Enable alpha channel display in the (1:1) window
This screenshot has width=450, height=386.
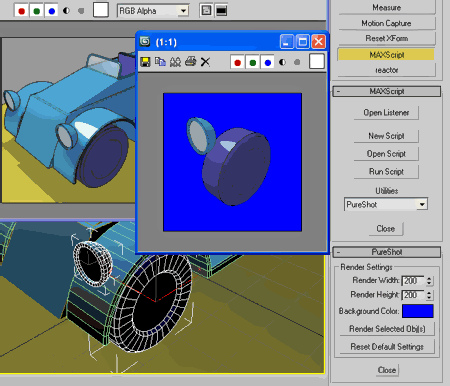click(x=282, y=62)
